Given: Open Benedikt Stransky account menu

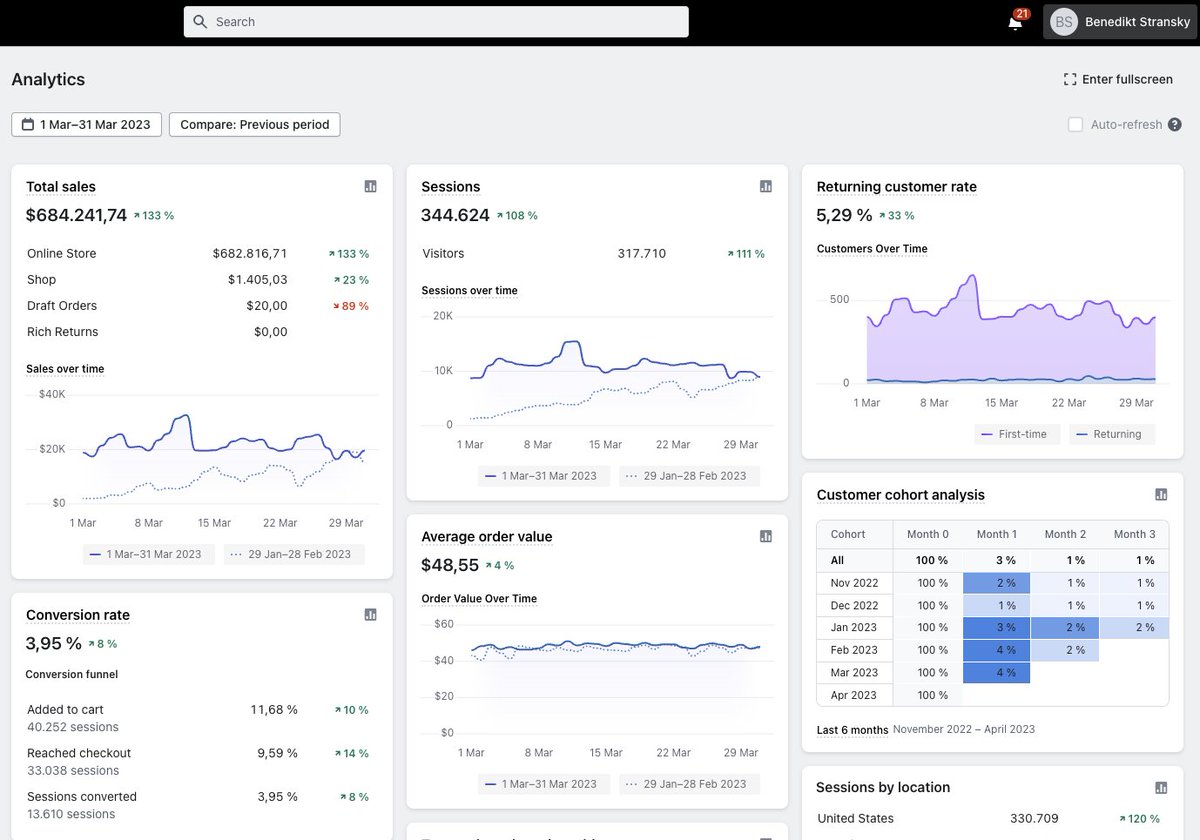Looking at the screenshot, I should point(1120,22).
